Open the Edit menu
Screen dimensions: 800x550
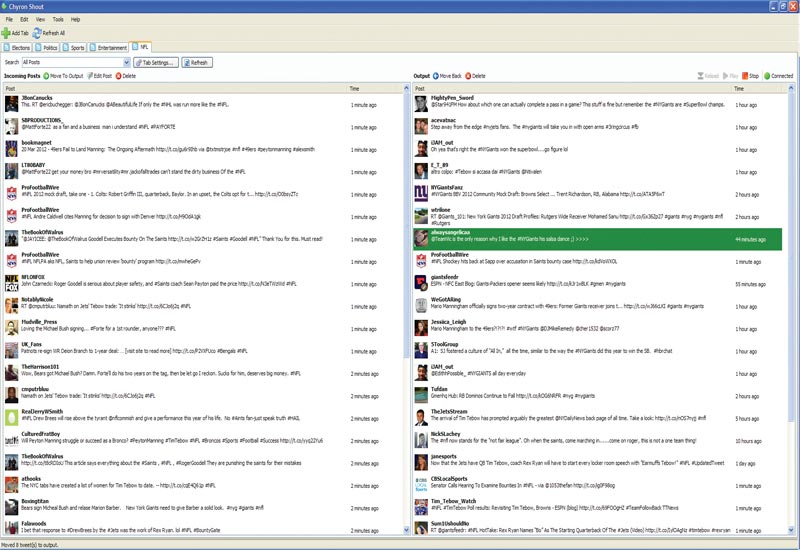pos(24,19)
